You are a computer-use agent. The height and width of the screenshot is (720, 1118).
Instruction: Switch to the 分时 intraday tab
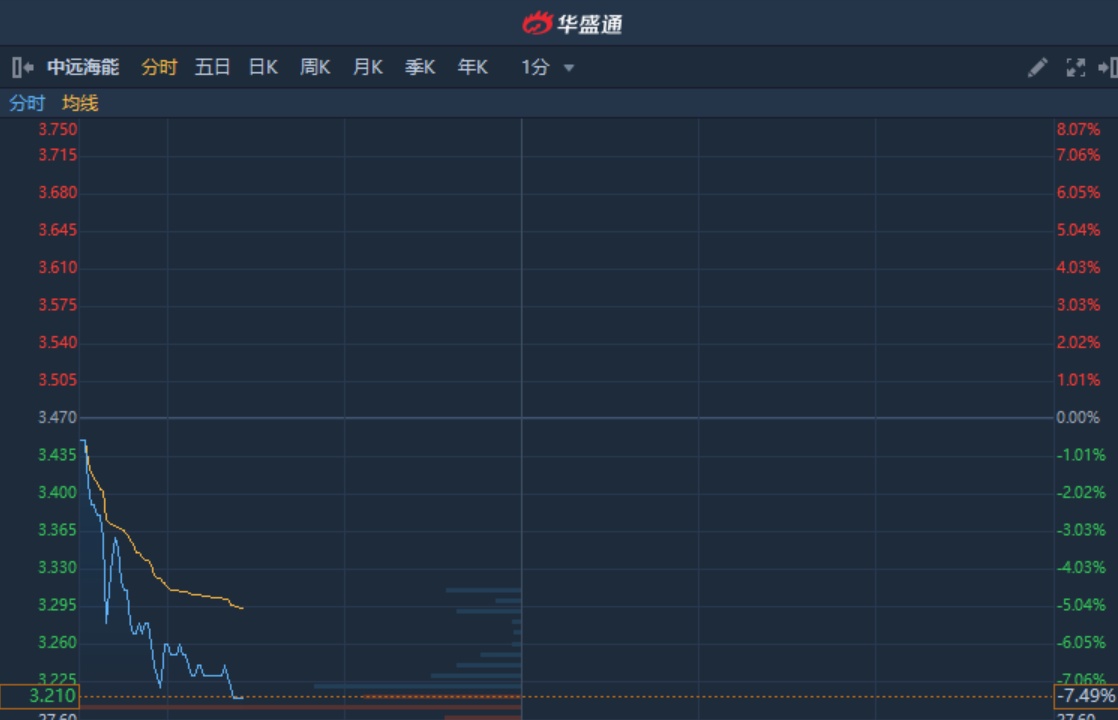159,68
